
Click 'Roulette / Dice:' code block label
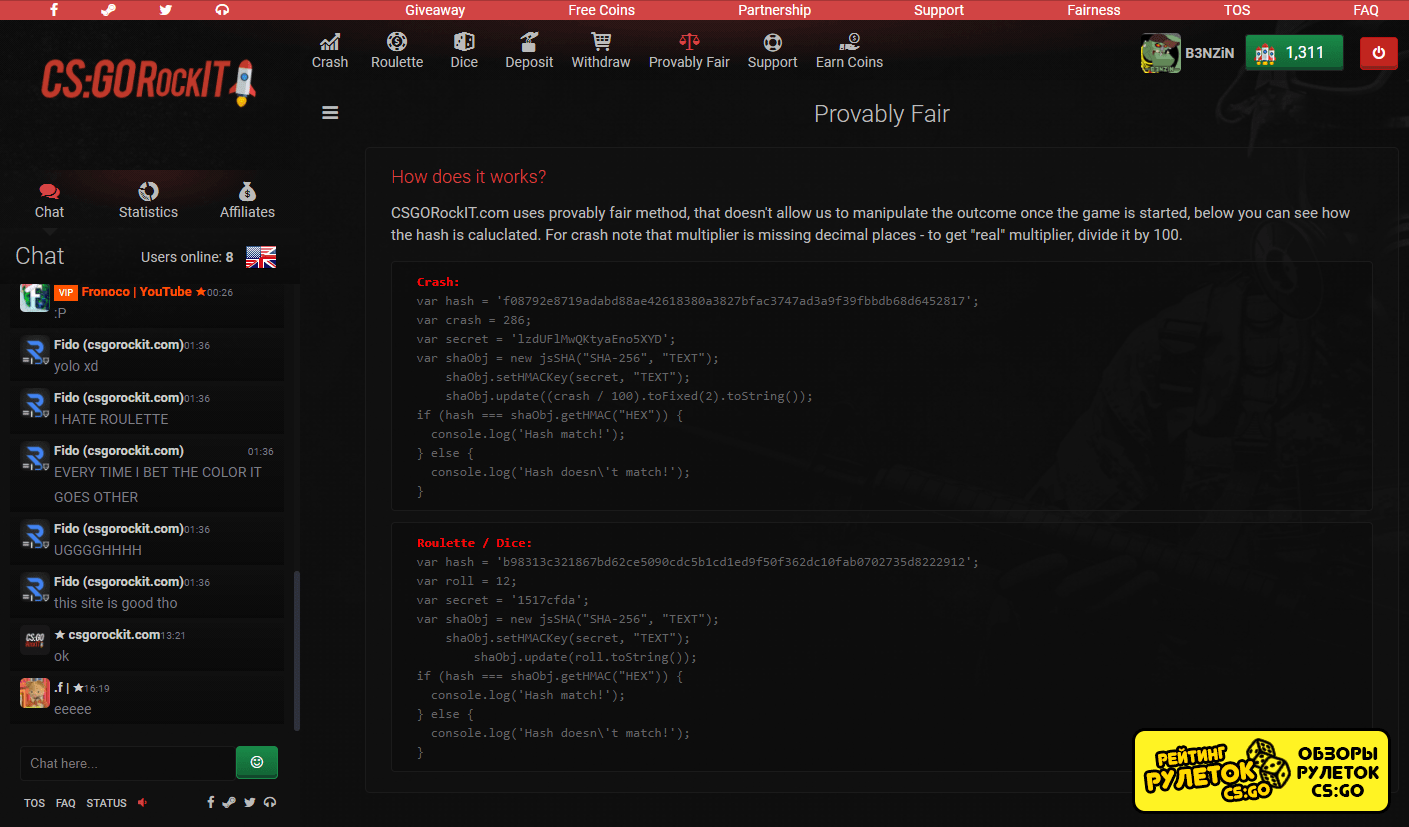click(x=475, y=543)
